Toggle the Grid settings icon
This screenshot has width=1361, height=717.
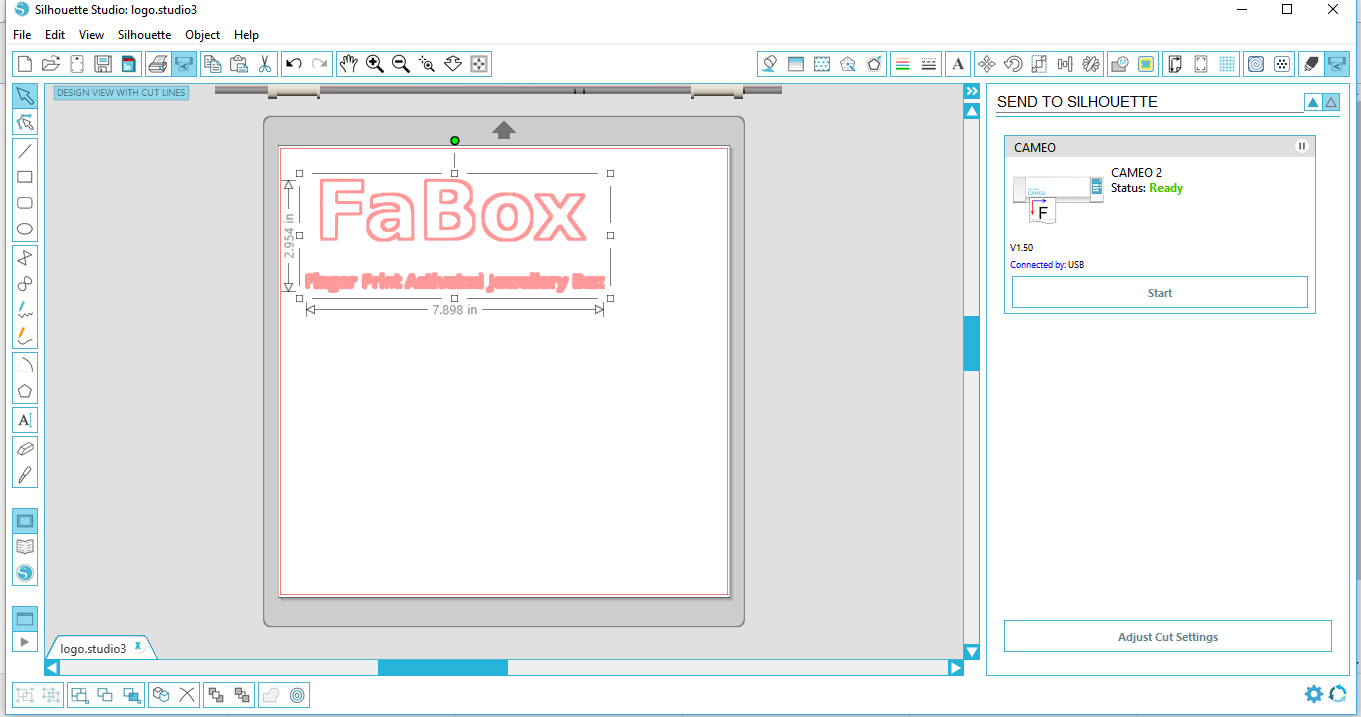pos(1227,64)
